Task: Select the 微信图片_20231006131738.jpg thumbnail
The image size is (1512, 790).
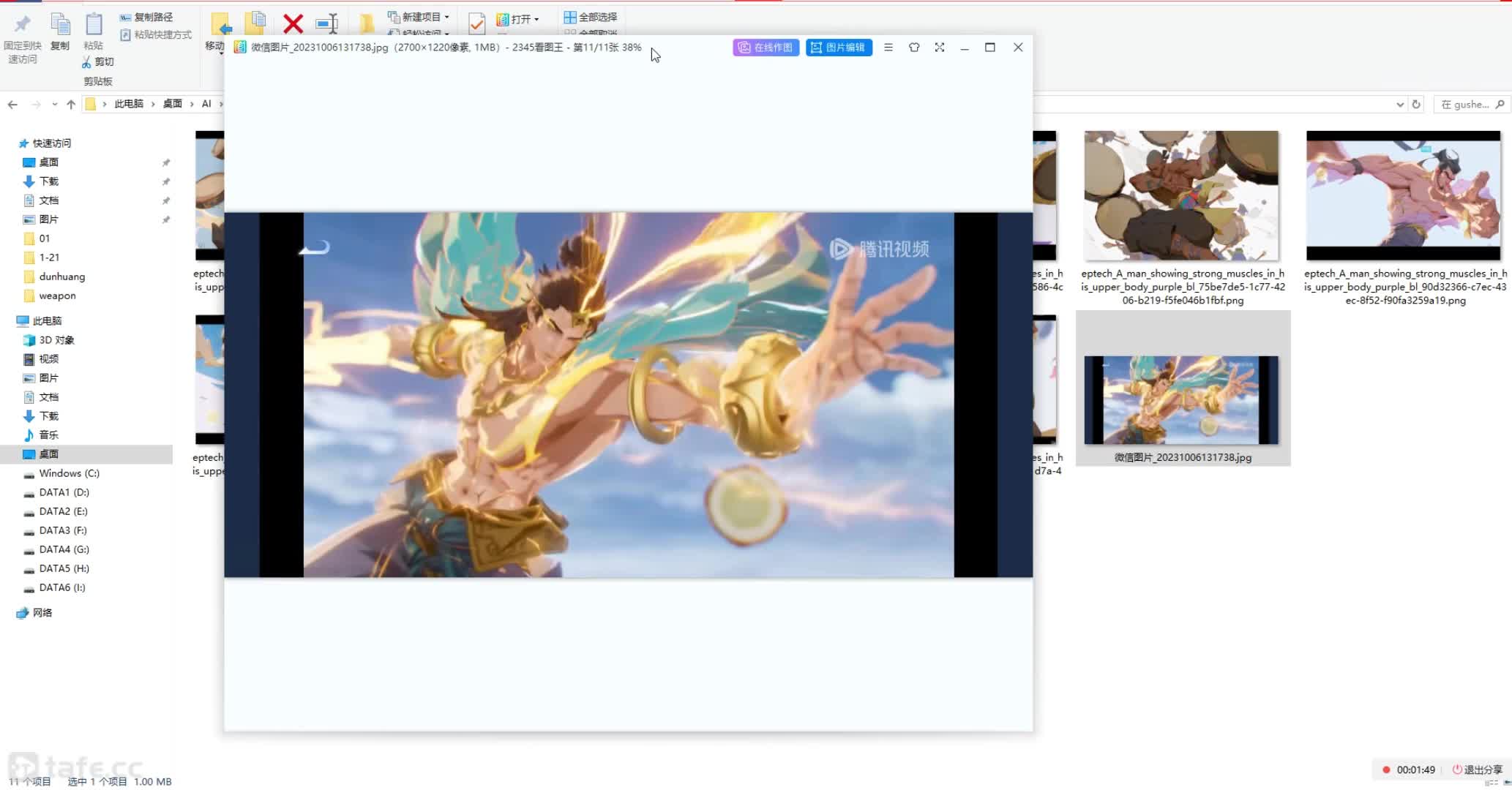Action: point(1181,400)
